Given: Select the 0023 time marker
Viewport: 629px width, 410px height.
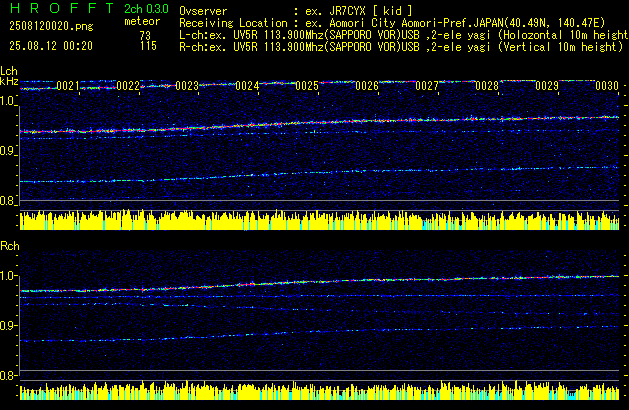Looking at the screenshot, I should 187,86.
